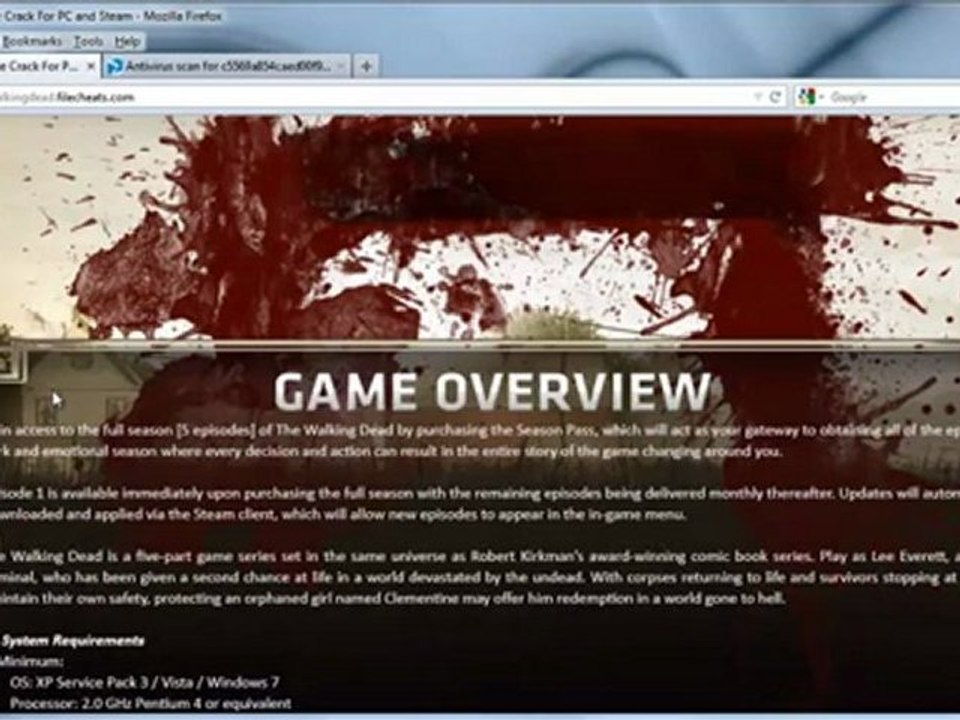The image size is (960, 720).
Task: Click the 'Minimum:' label
Action: pos(32,661)
